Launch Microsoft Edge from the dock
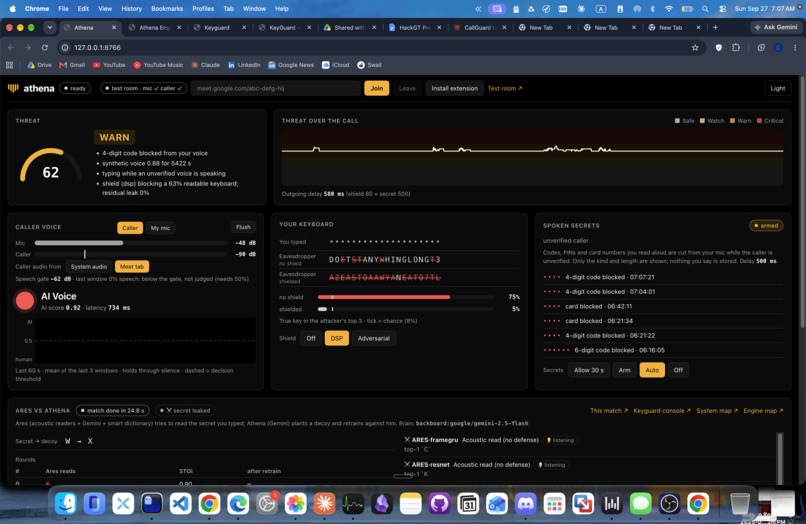This screenshot has width=806, height=524. tap(238, 503)
